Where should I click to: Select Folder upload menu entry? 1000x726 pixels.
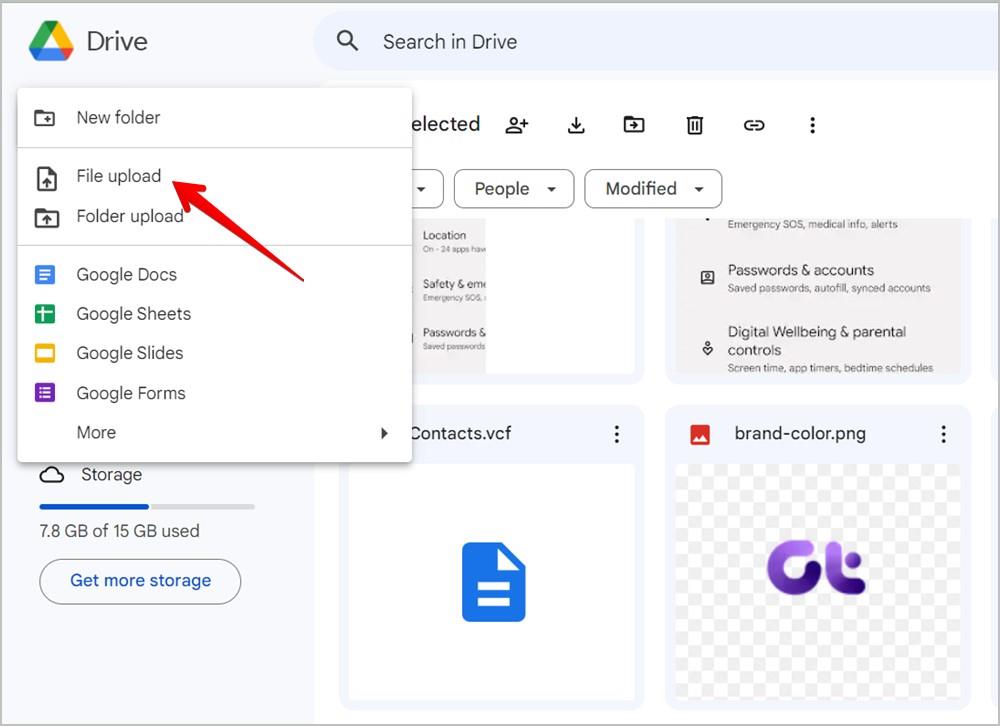[x=214, y=217]
